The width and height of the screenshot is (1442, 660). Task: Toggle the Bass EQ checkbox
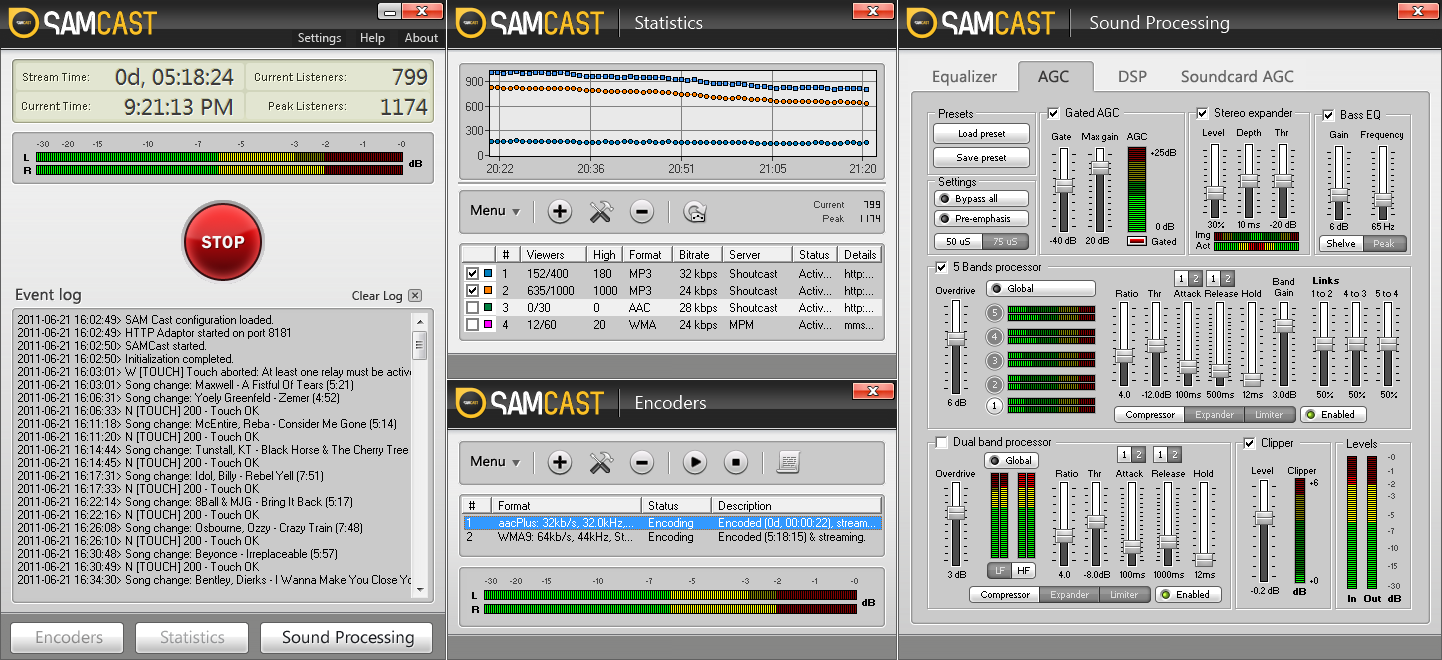pyautogui.click(x=1327, y=114)
